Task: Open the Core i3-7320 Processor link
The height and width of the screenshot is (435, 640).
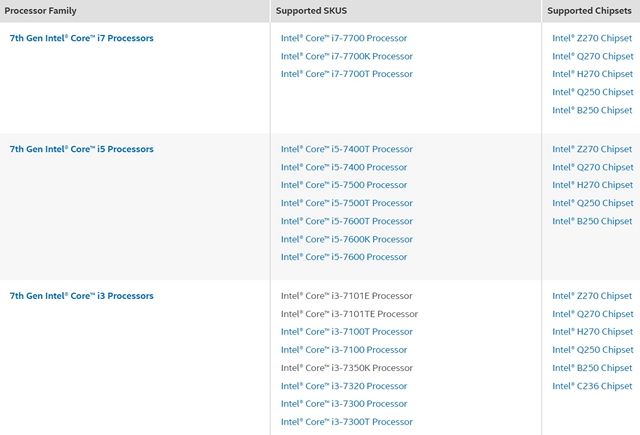Action: [343, 386]
